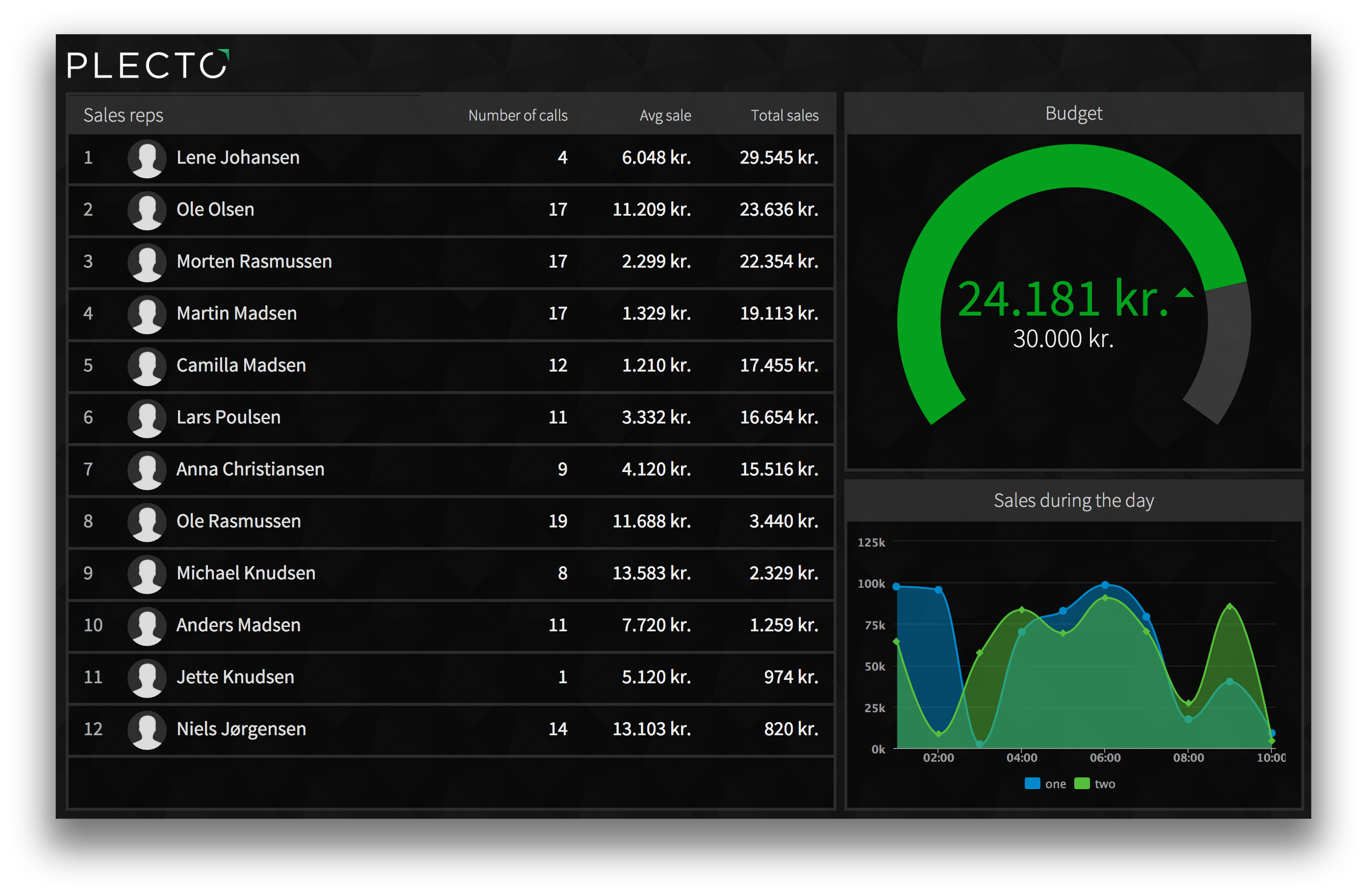This screenshot has width=1367, height=896.
Task: Click Camilla Madsen's profile picture
Action: 147,367
